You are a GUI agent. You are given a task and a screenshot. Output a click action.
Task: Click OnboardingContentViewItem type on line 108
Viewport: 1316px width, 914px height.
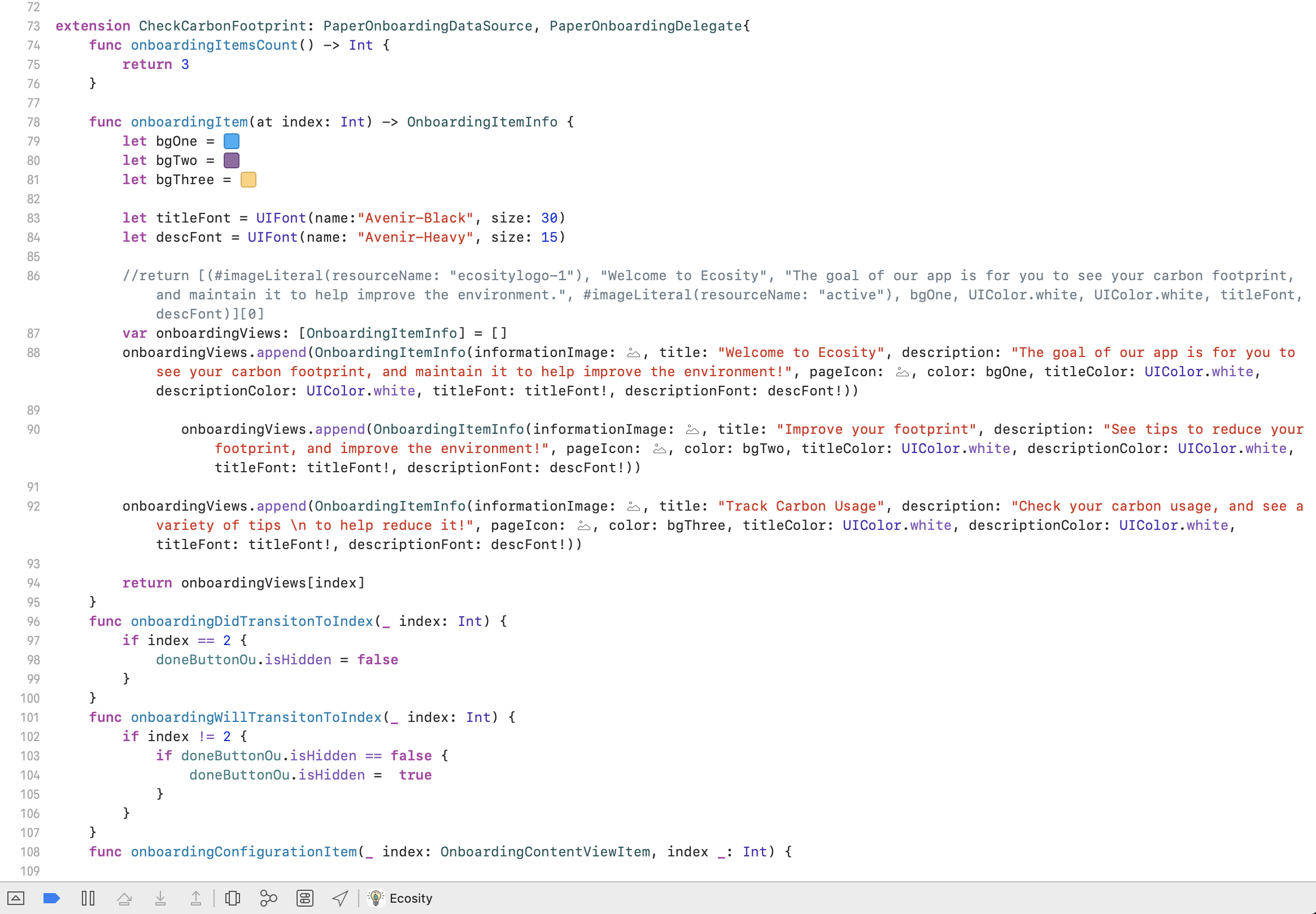[544, 851]
